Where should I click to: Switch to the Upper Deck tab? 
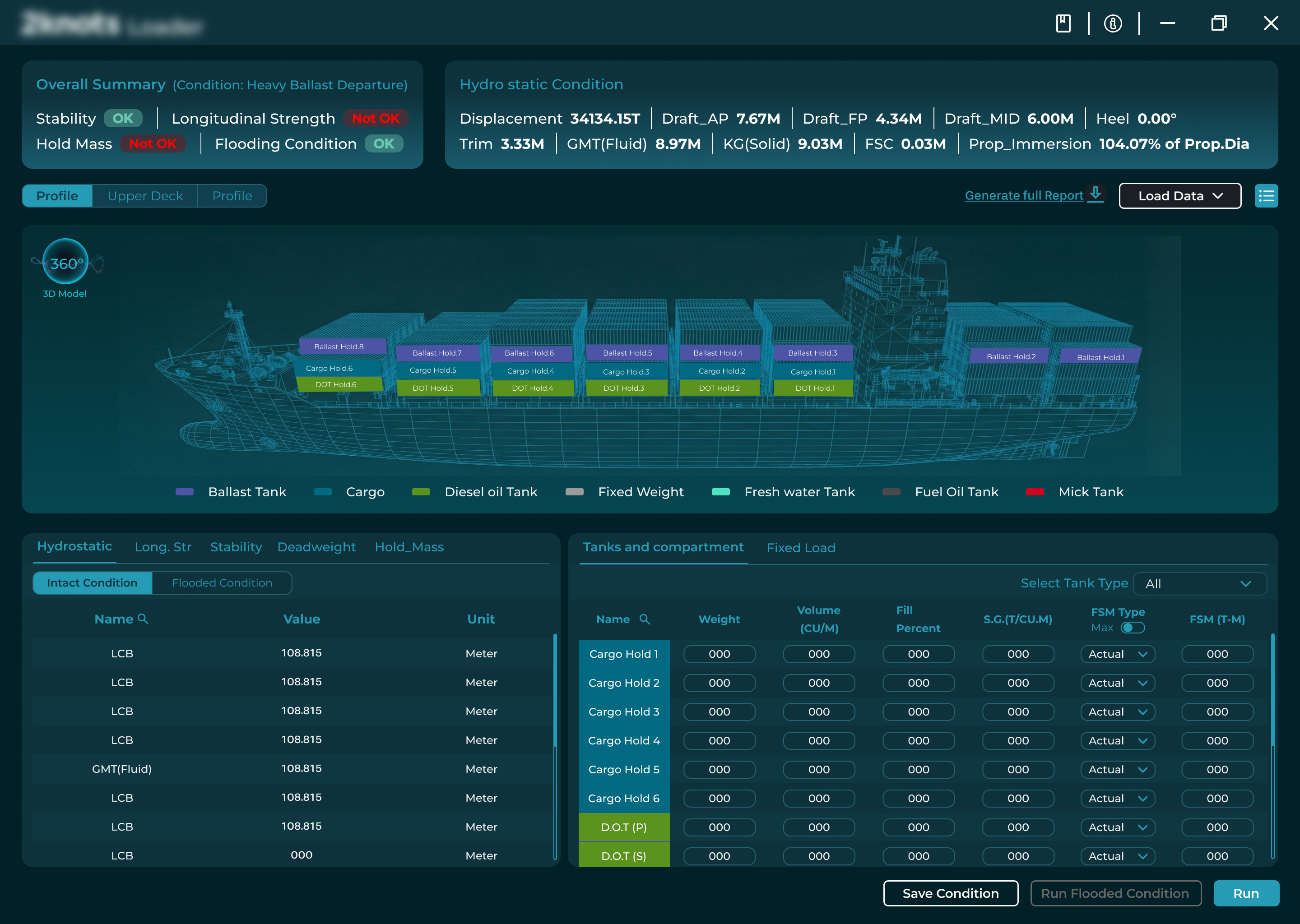point(145,196)
